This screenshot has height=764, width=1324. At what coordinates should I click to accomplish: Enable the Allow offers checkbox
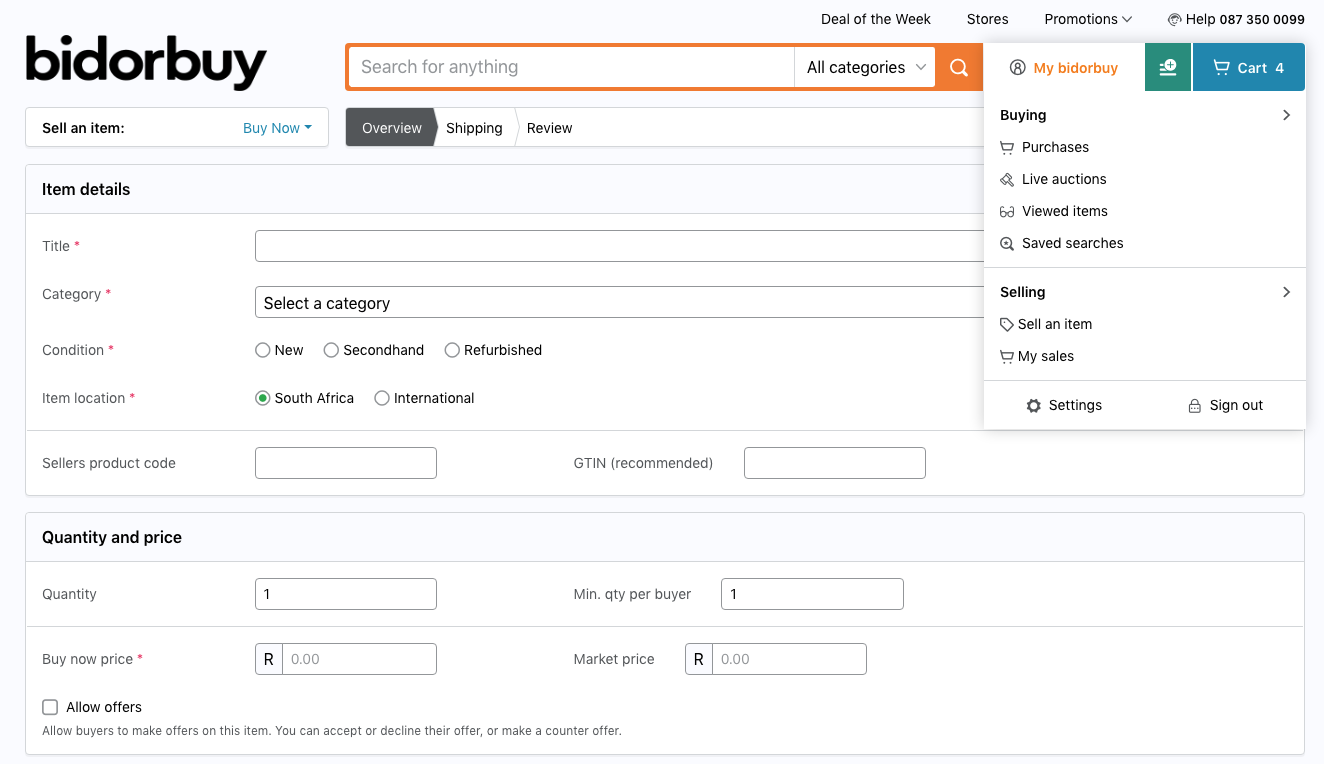click(50, 707)
